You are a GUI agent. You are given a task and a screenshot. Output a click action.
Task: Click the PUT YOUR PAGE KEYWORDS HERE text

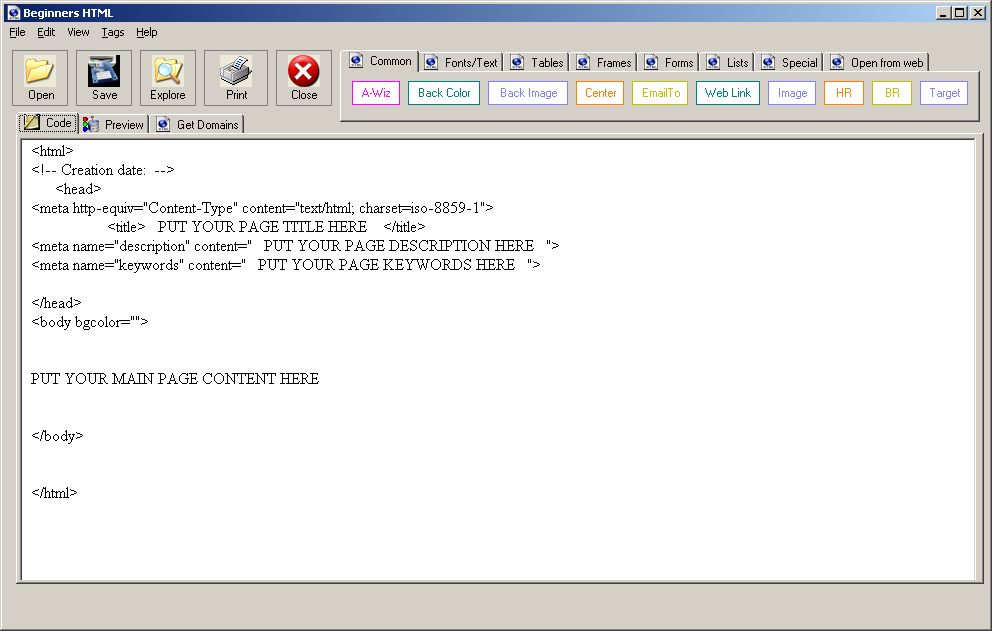coord(386,265)
